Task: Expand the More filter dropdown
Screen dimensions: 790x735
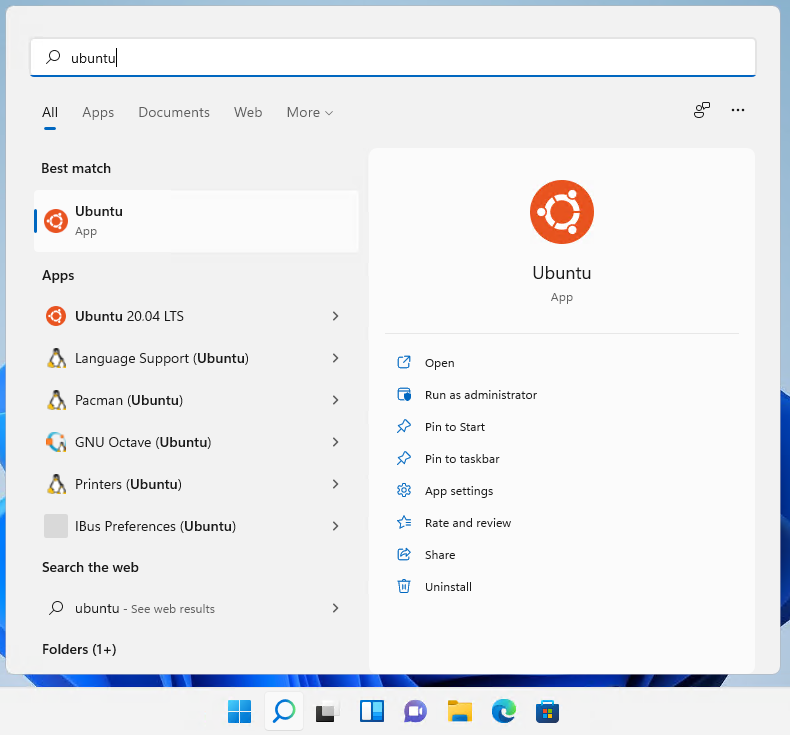Action: coord(309,113)
